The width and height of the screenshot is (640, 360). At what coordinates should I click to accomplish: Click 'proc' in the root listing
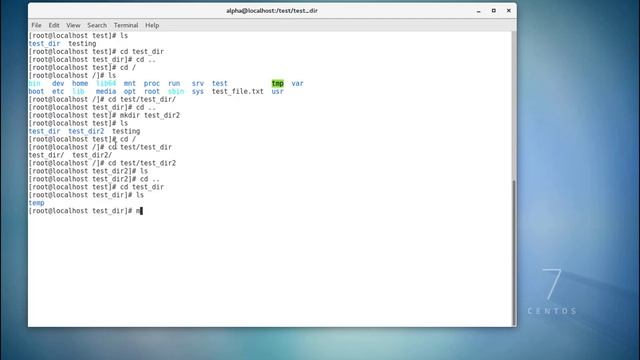(152, 83)
